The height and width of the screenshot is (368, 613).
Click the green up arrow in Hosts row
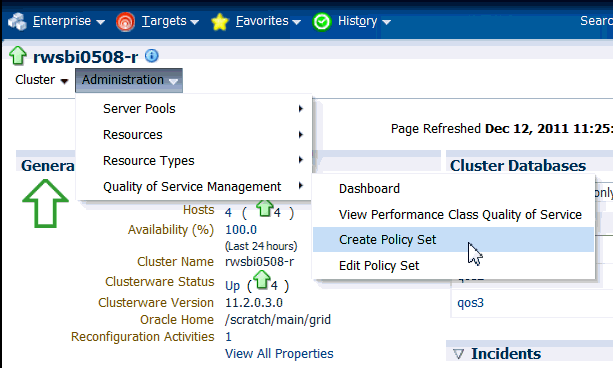(x=265, y=208)
